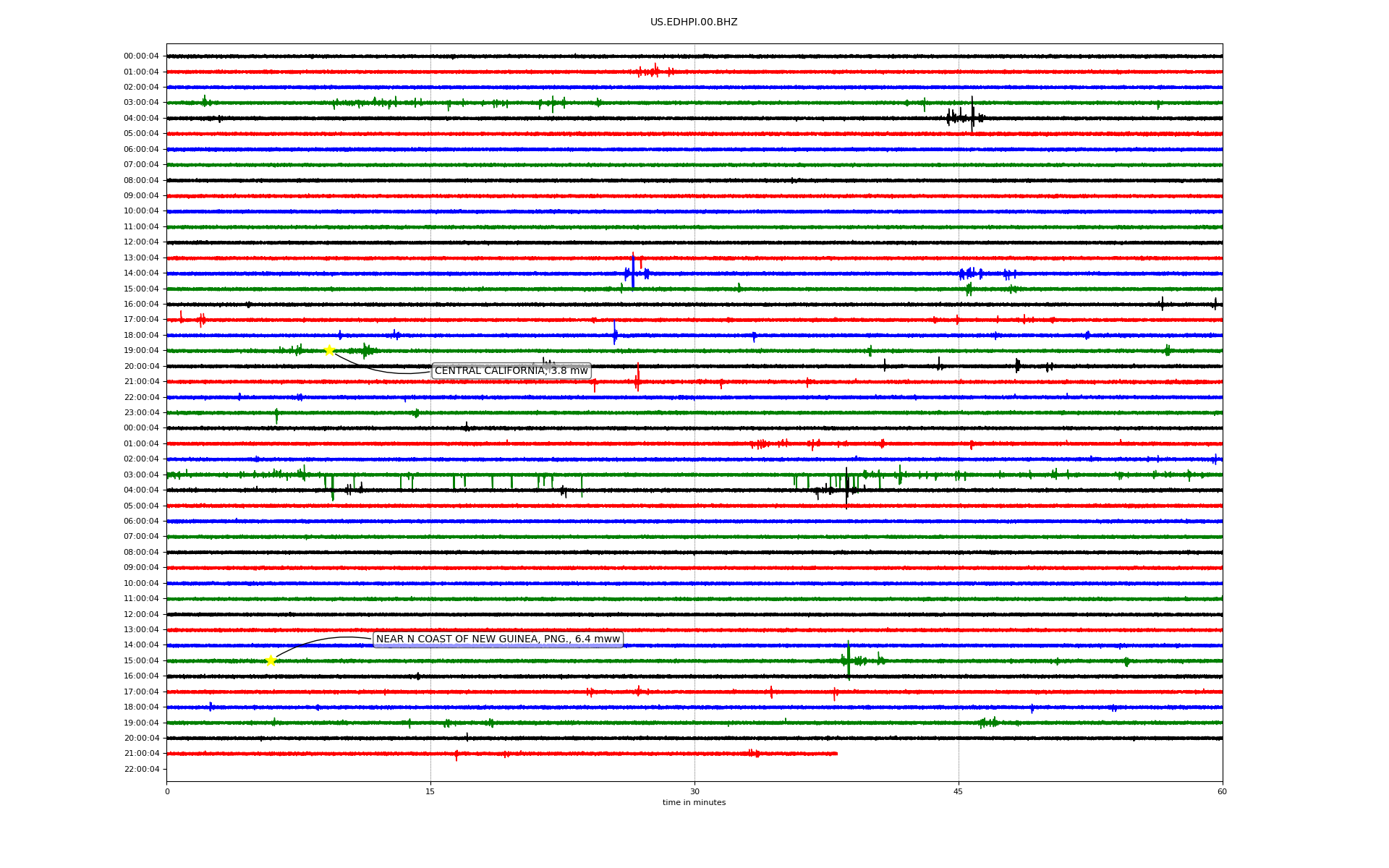Click the x-axis tick label 30
The width and height of the screenshot is (1389, 868).
coord(694,792)
